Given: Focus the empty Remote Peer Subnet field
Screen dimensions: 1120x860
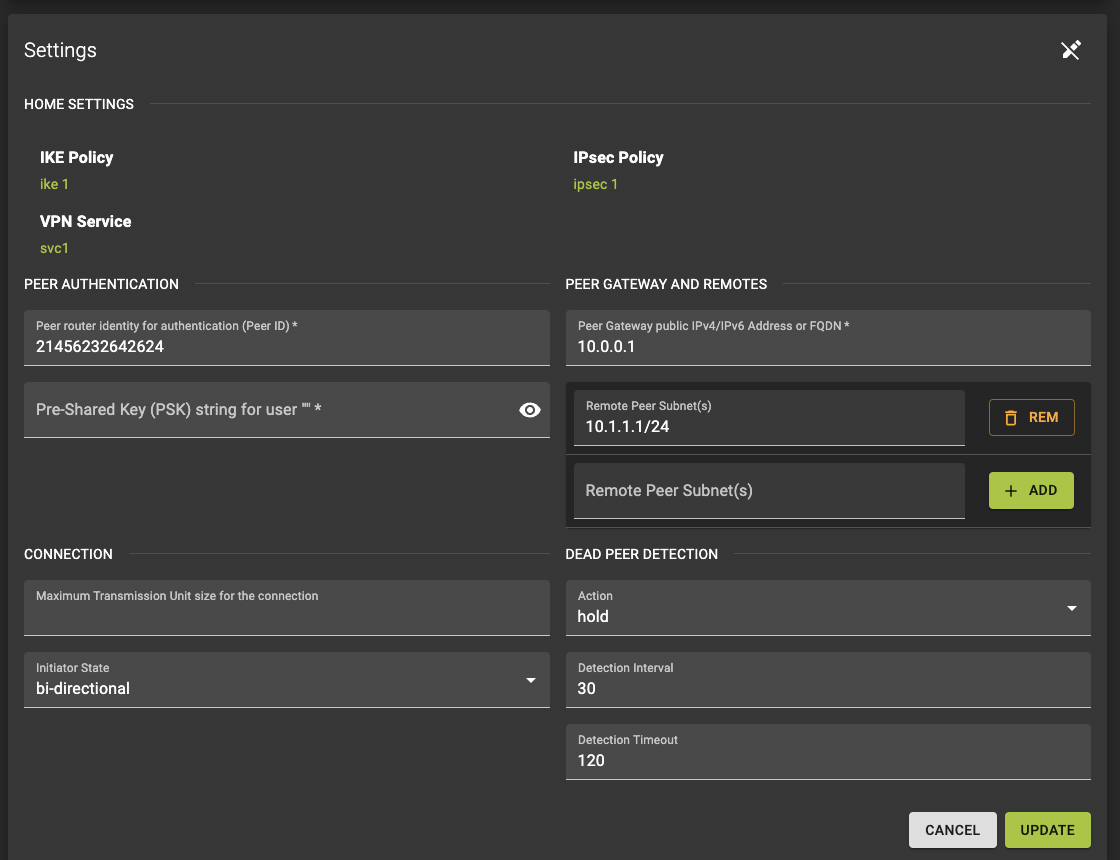Looking at the screenshot, I should coord(769,491).
